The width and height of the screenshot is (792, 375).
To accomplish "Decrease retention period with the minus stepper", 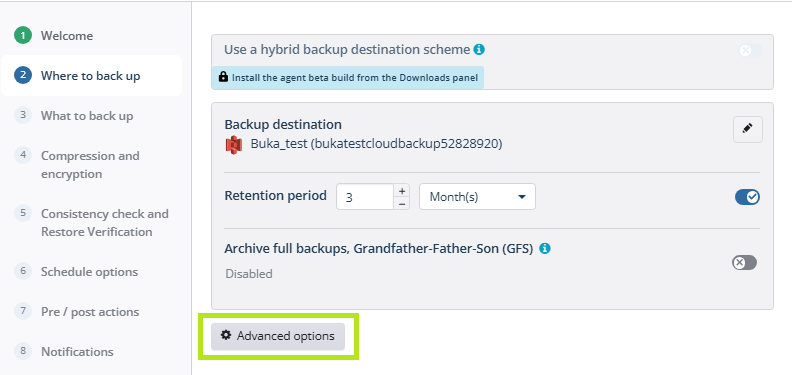I will 402,203.
